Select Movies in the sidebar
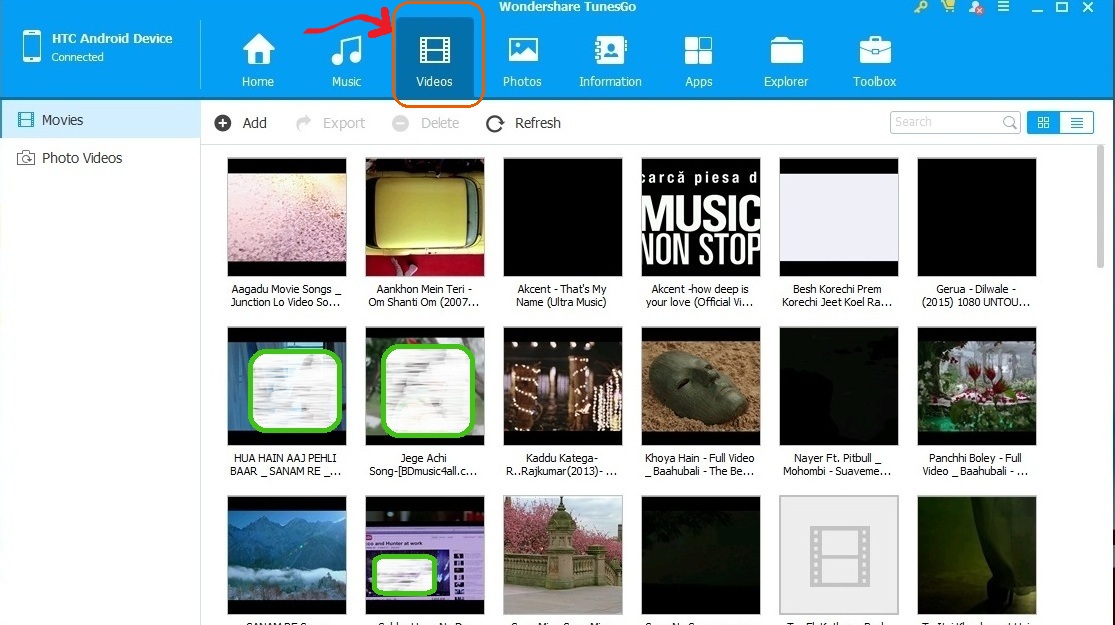 coord(62,120)
